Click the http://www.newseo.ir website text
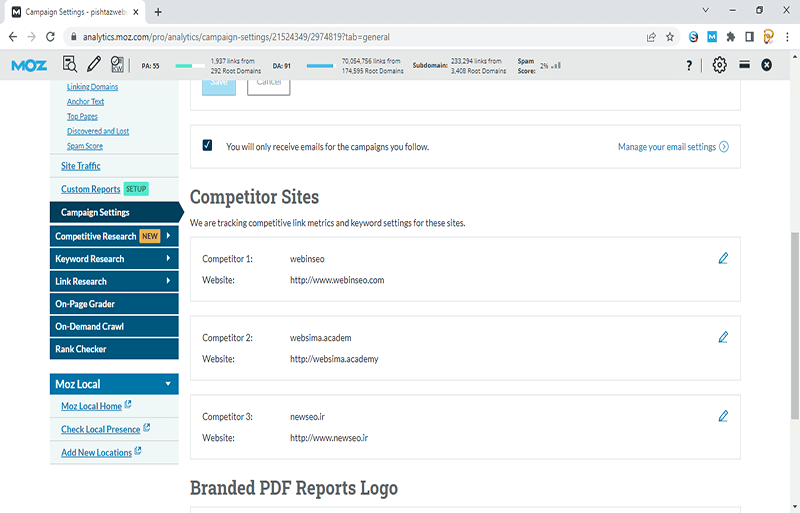The width and height of the screenshot is (800, 513). pyautogui.click(x=329, y=437)
